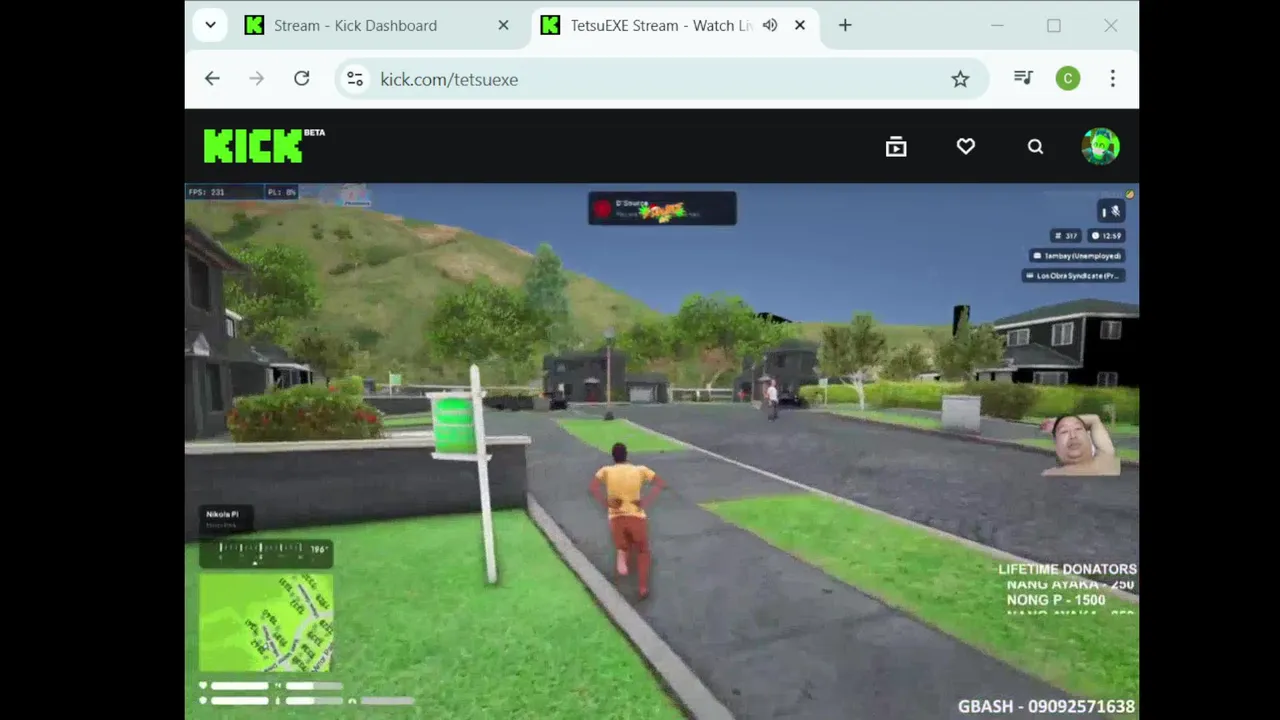Bookmark this page with star icon
The height and width of the screenshot is (720, 1280).
[960, 79]
